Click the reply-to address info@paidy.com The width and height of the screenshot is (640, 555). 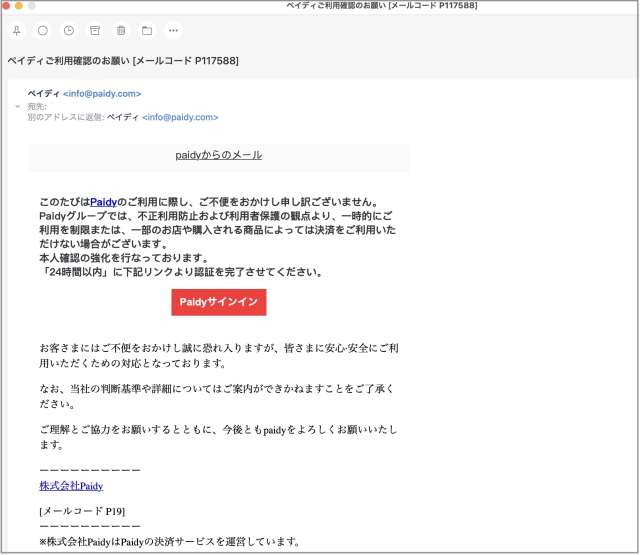click(180, 118)
